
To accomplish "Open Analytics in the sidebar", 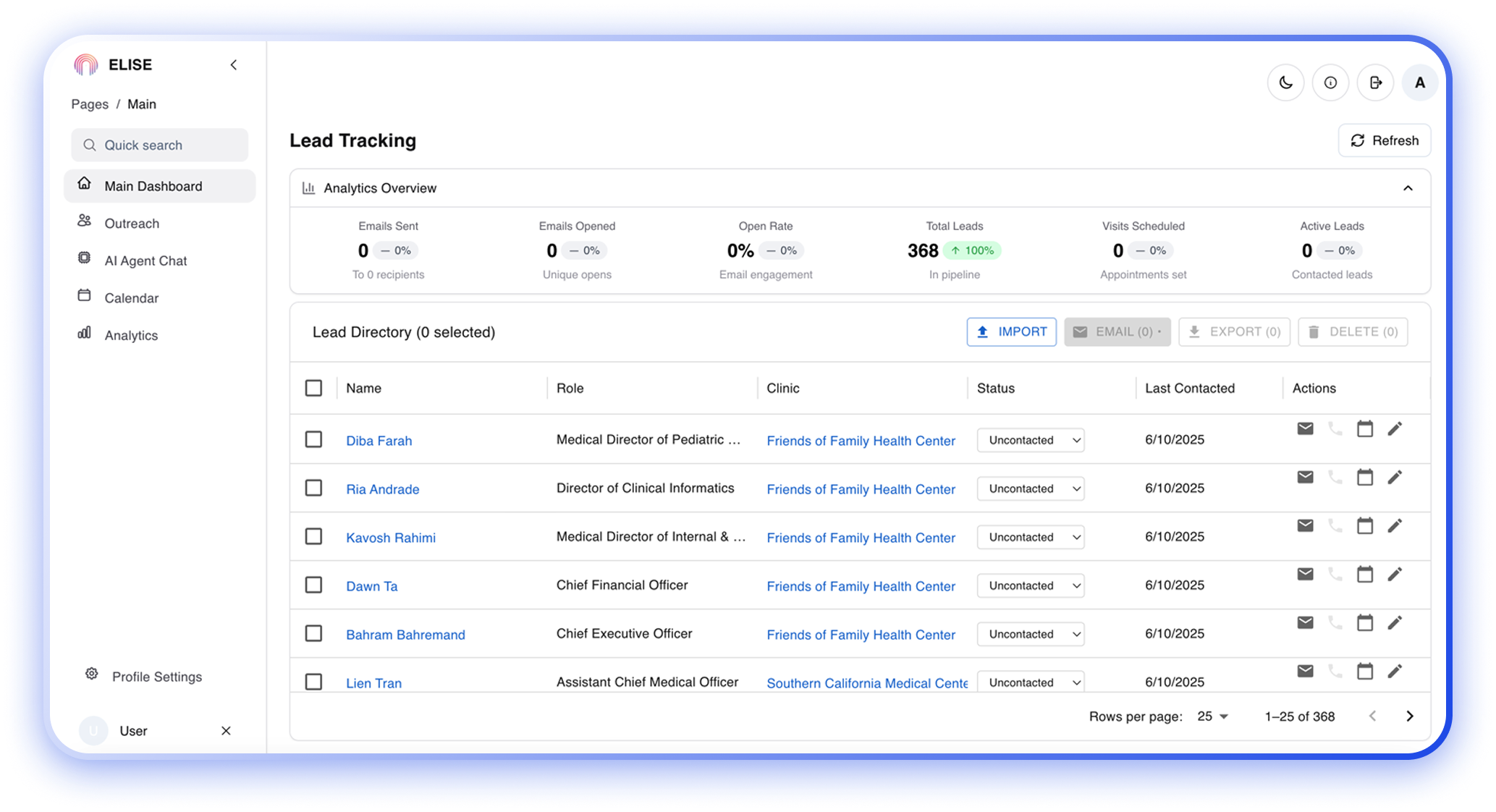I will [x=131, y=334].
